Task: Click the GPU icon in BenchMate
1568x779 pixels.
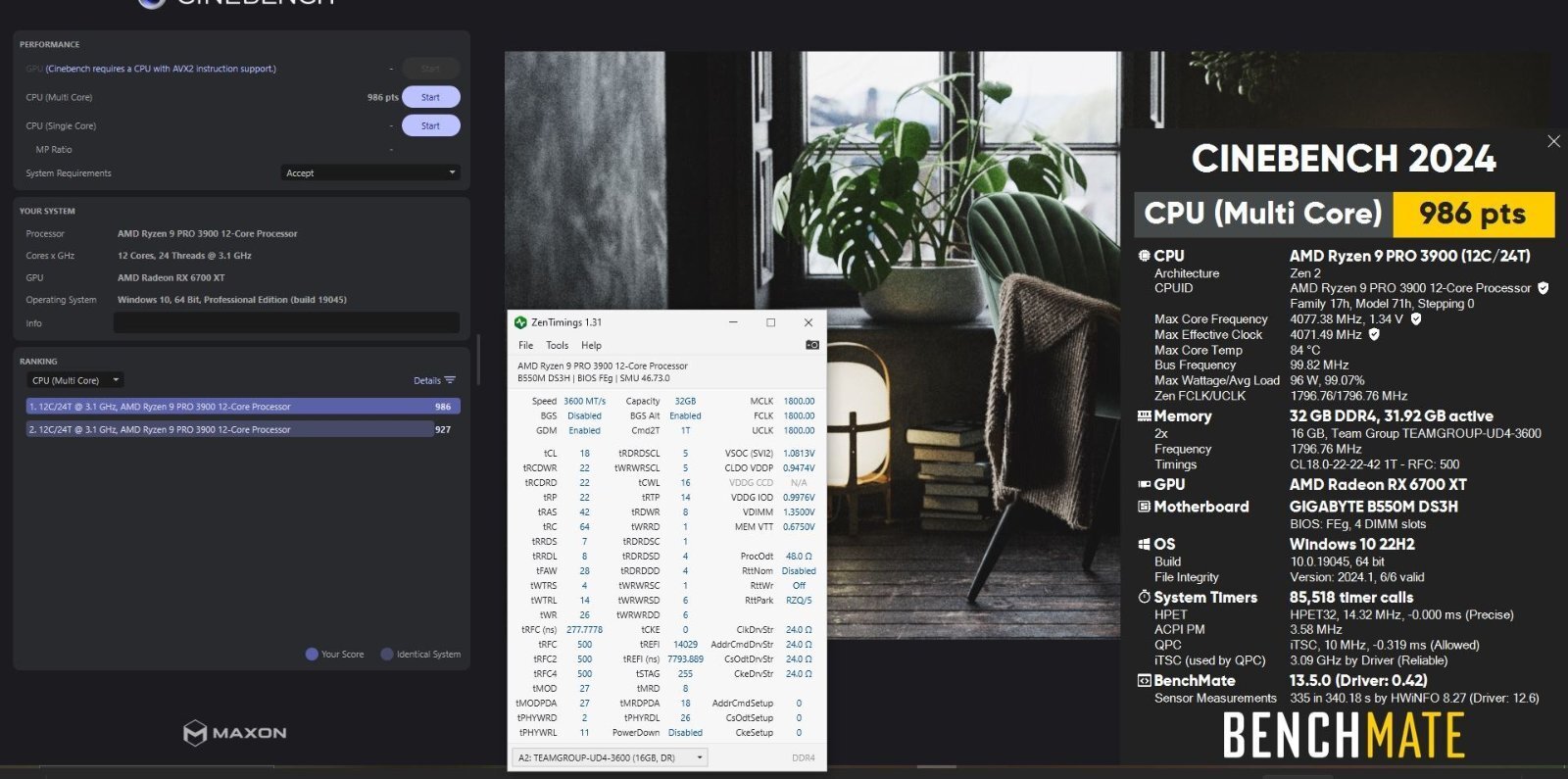Action: [1144, 484]
